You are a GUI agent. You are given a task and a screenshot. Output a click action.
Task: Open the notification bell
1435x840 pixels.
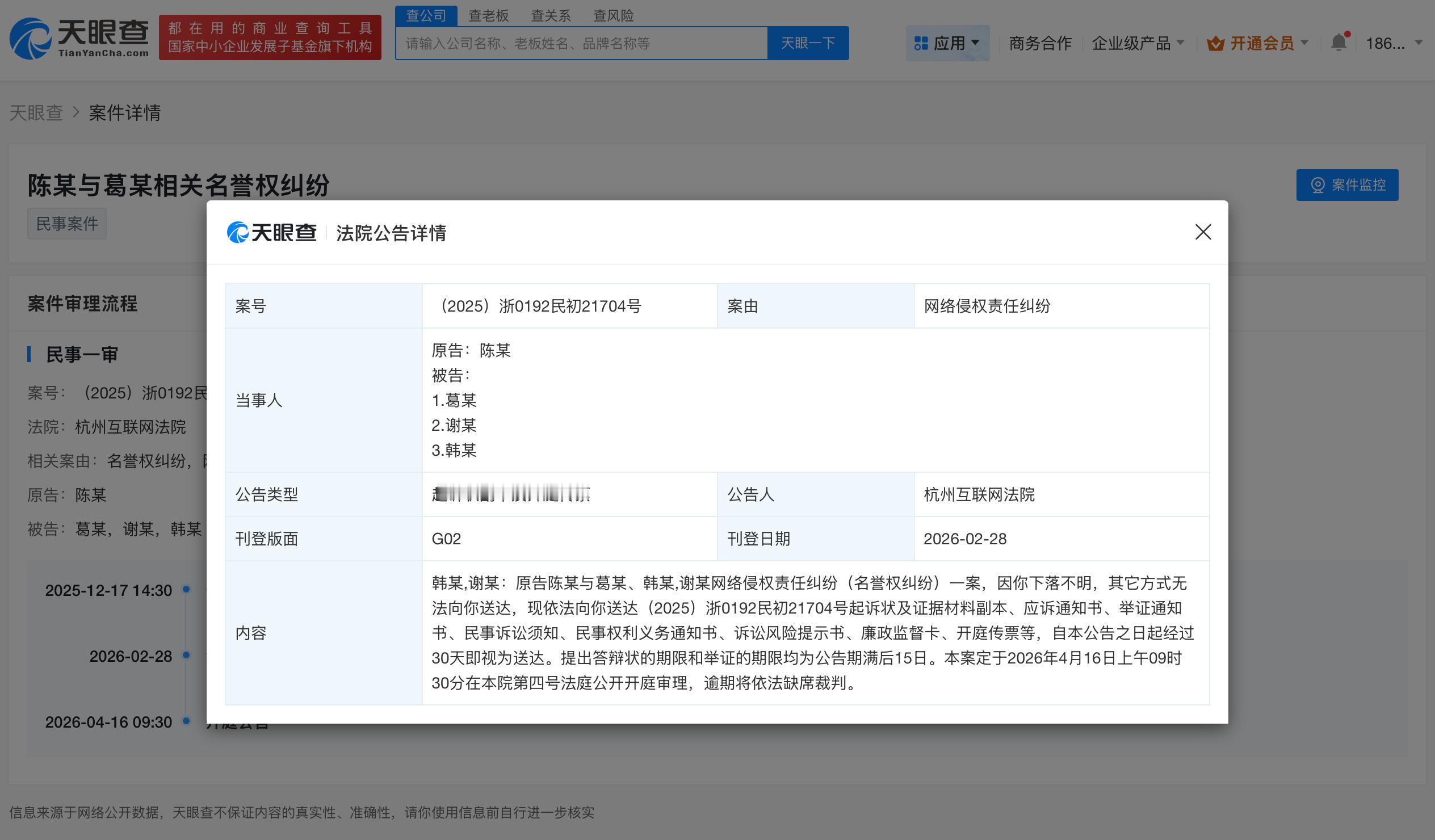(1338, 43)
